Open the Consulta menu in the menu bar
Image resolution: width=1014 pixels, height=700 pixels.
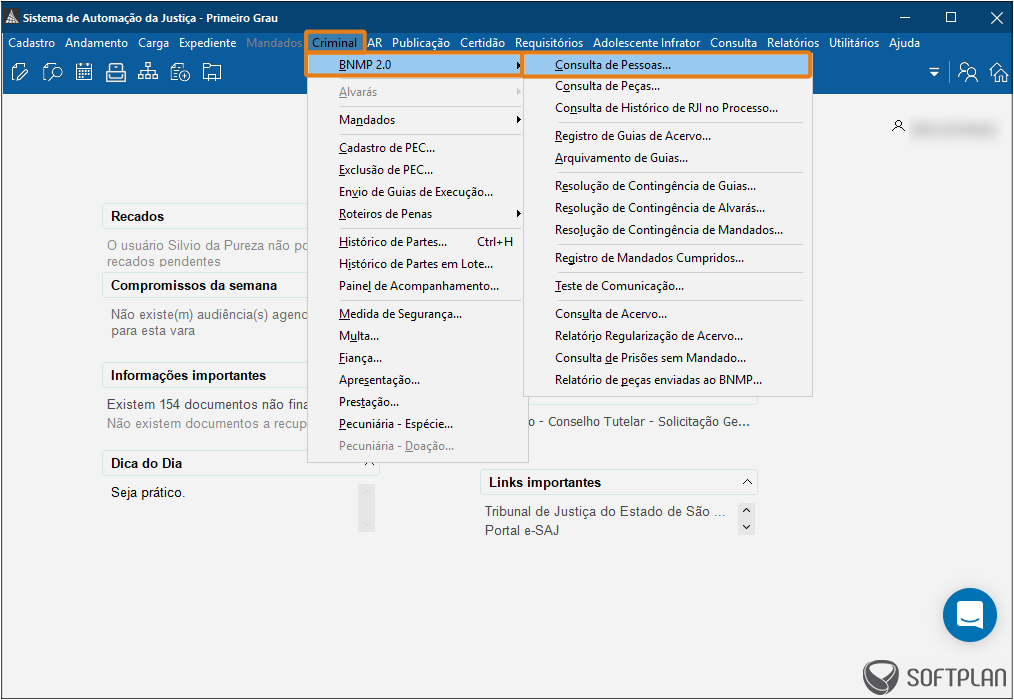point(733,43)
